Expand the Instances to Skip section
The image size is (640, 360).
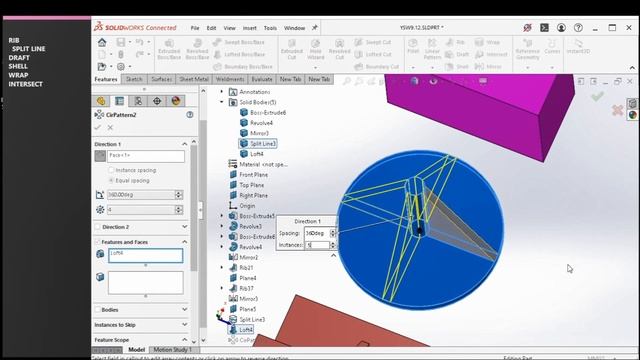click(184, 325)
